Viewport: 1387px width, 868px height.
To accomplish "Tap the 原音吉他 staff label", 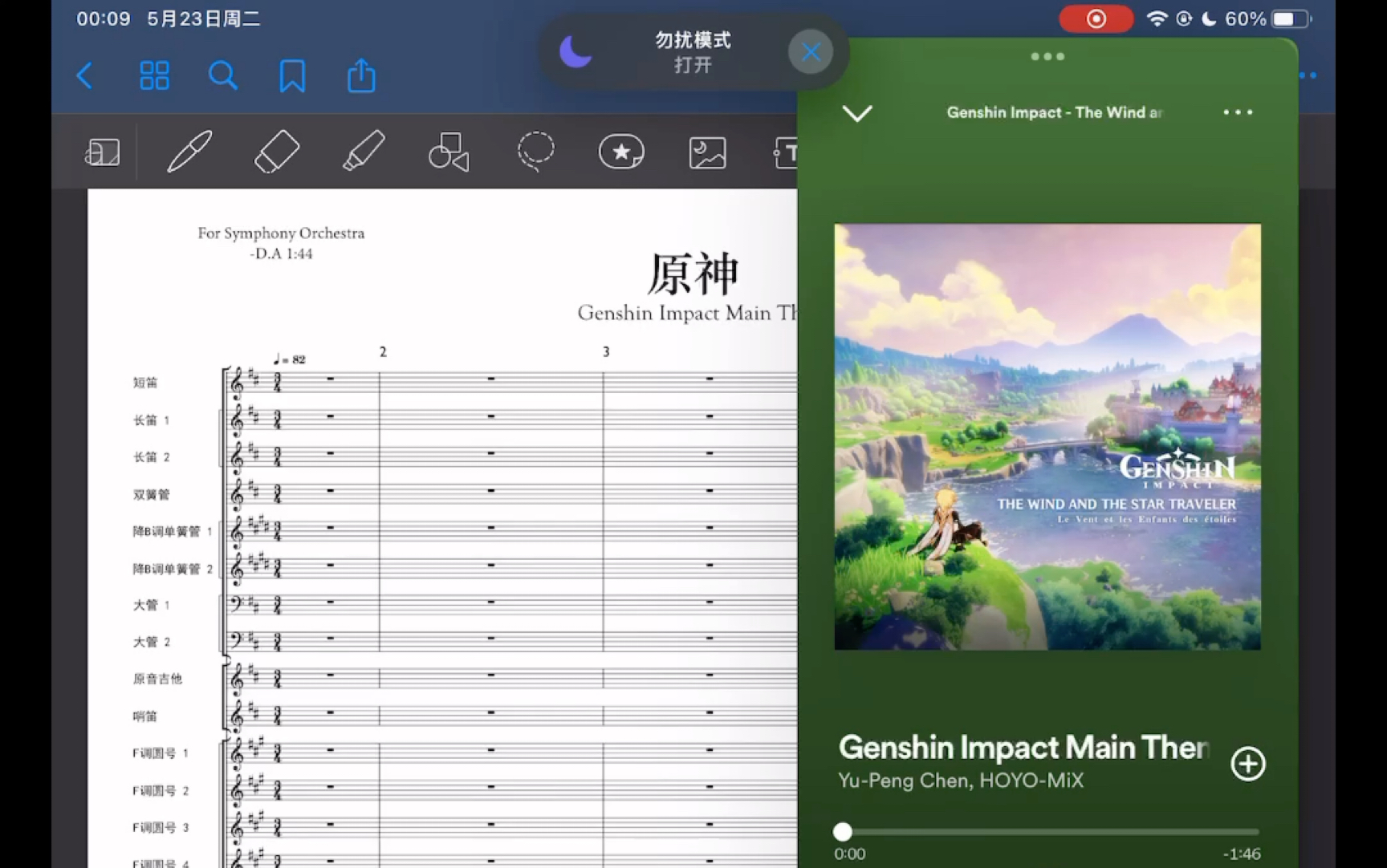I will [157, 679].
